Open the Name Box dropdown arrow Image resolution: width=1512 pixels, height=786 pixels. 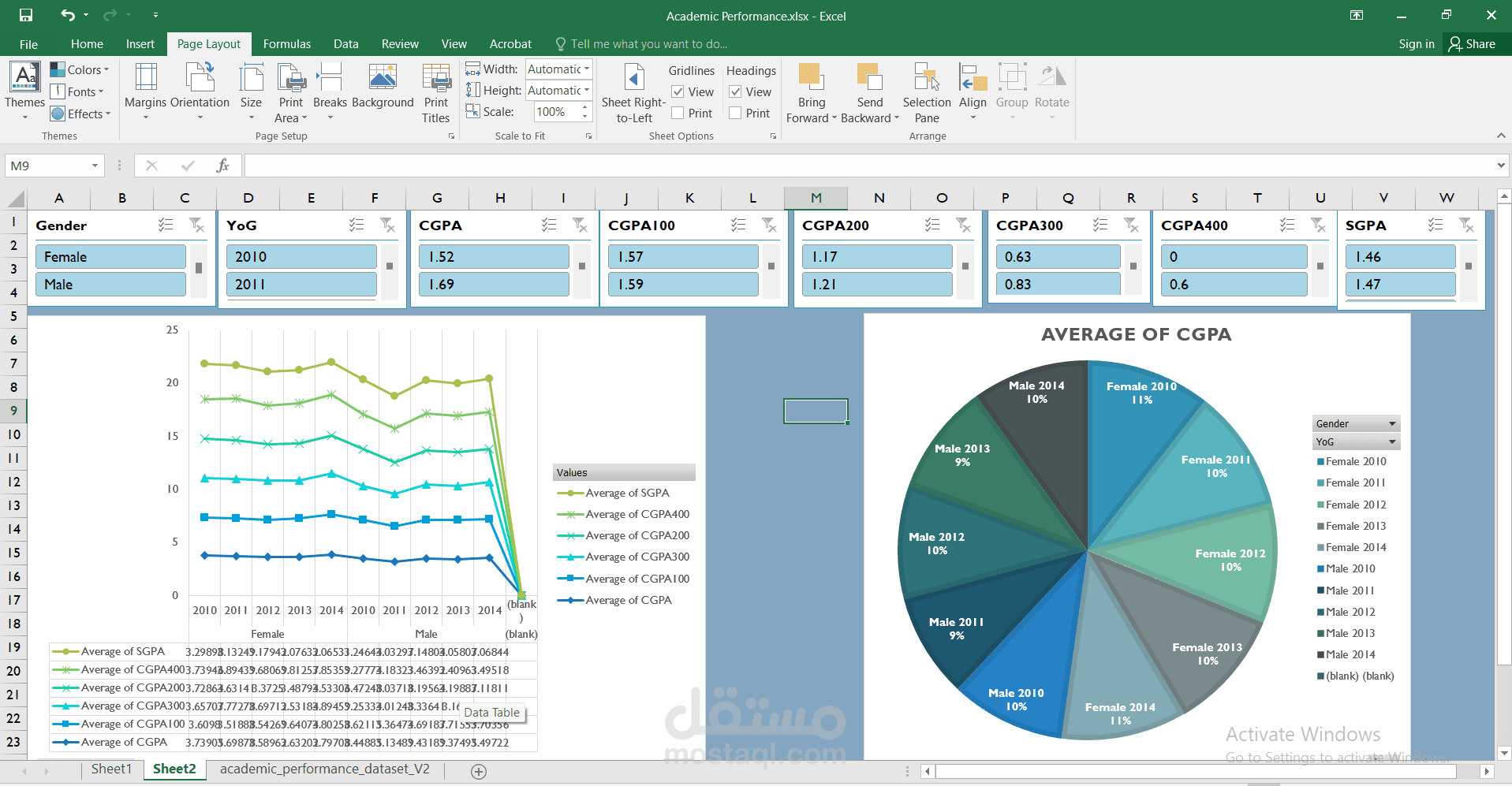click(95, 166)
